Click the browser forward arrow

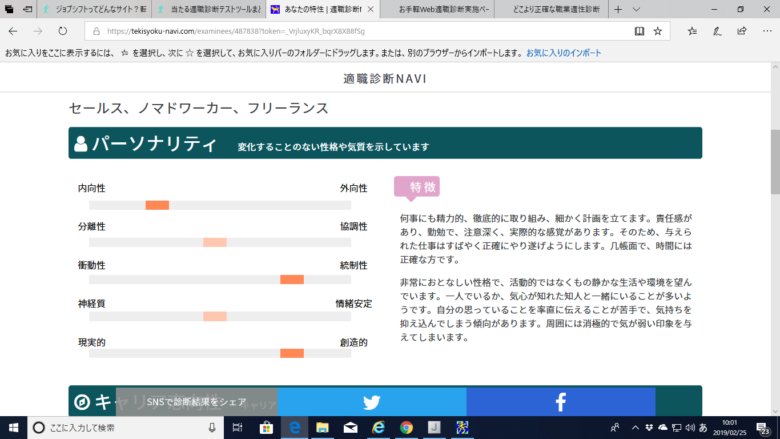pos(38,31)
